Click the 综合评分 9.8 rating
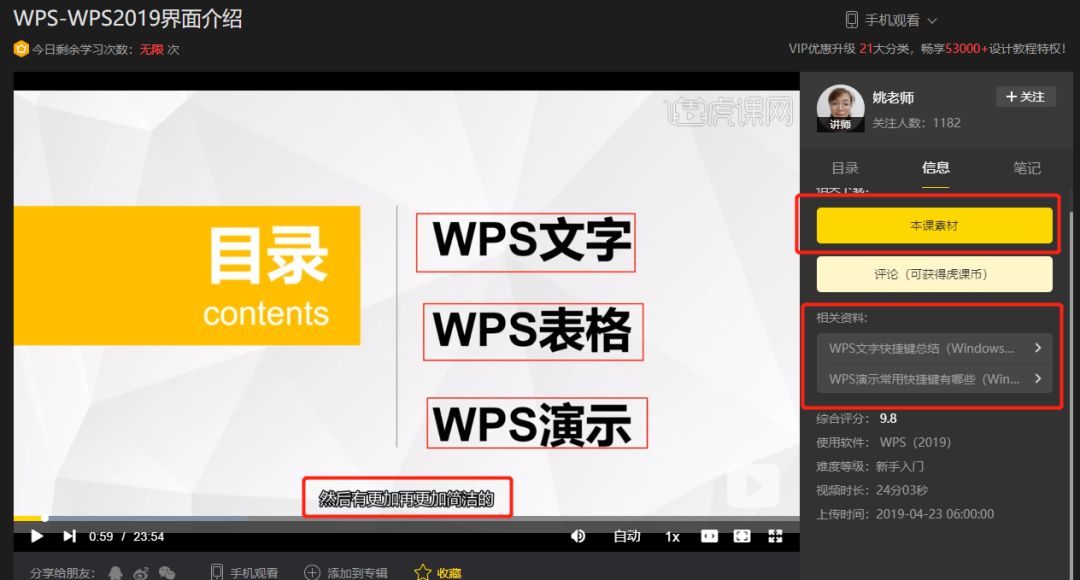 click(x=856, y=418)
